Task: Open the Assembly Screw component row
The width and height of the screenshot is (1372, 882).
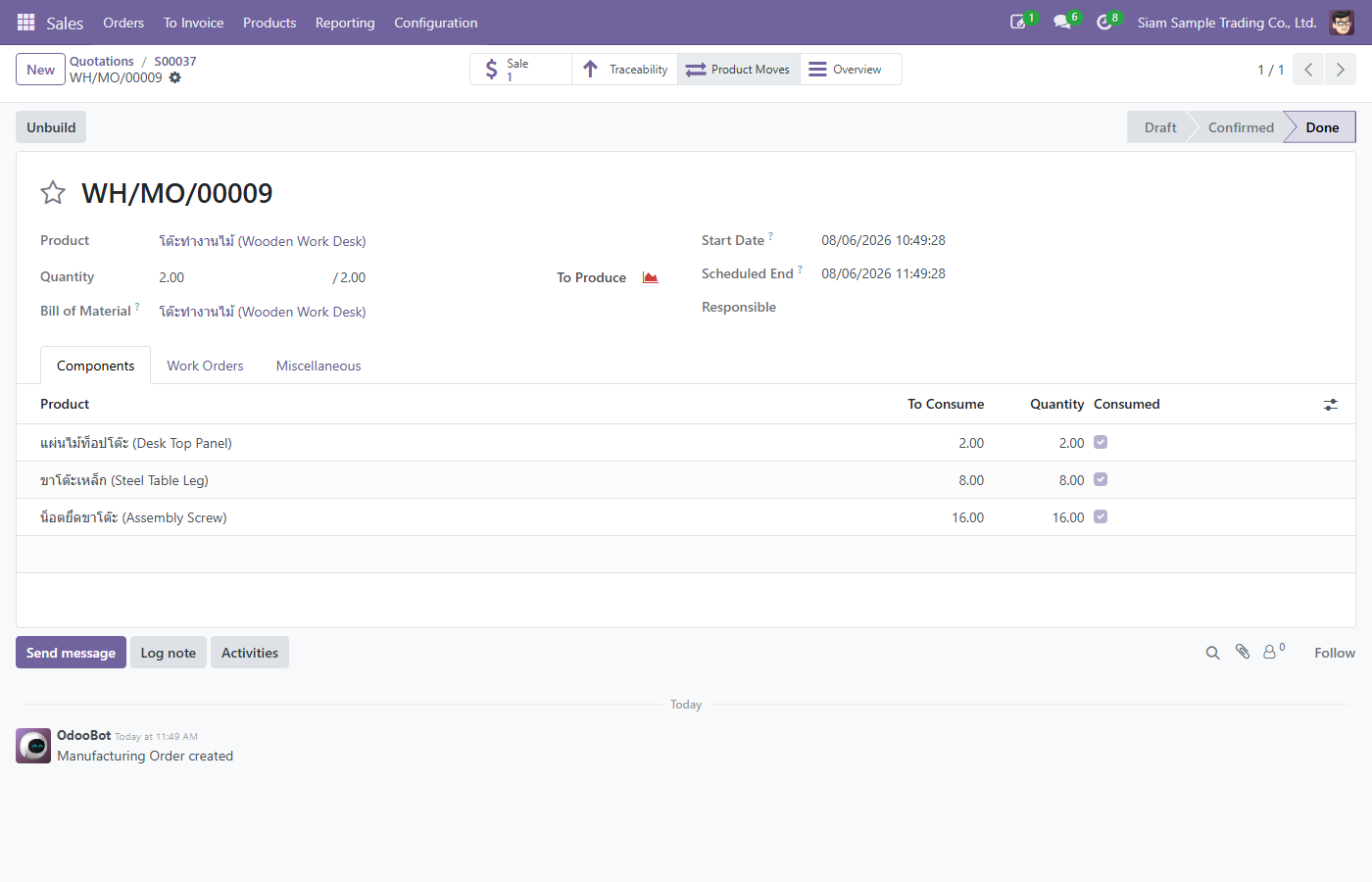Action: click(x=686, y=517)
